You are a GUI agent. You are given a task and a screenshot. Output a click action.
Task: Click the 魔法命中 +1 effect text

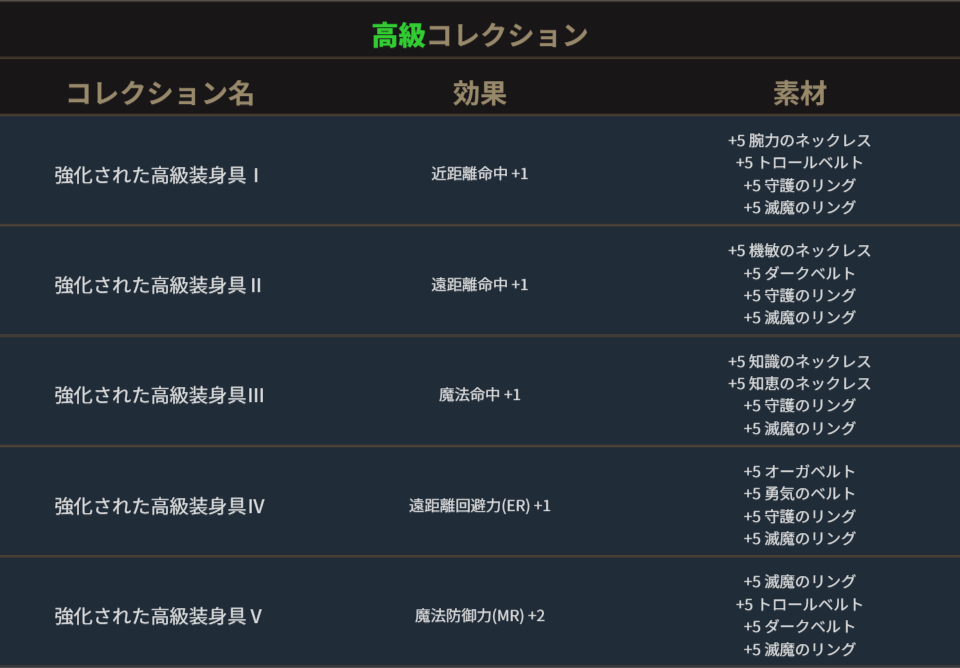click(x=479, y=395)
